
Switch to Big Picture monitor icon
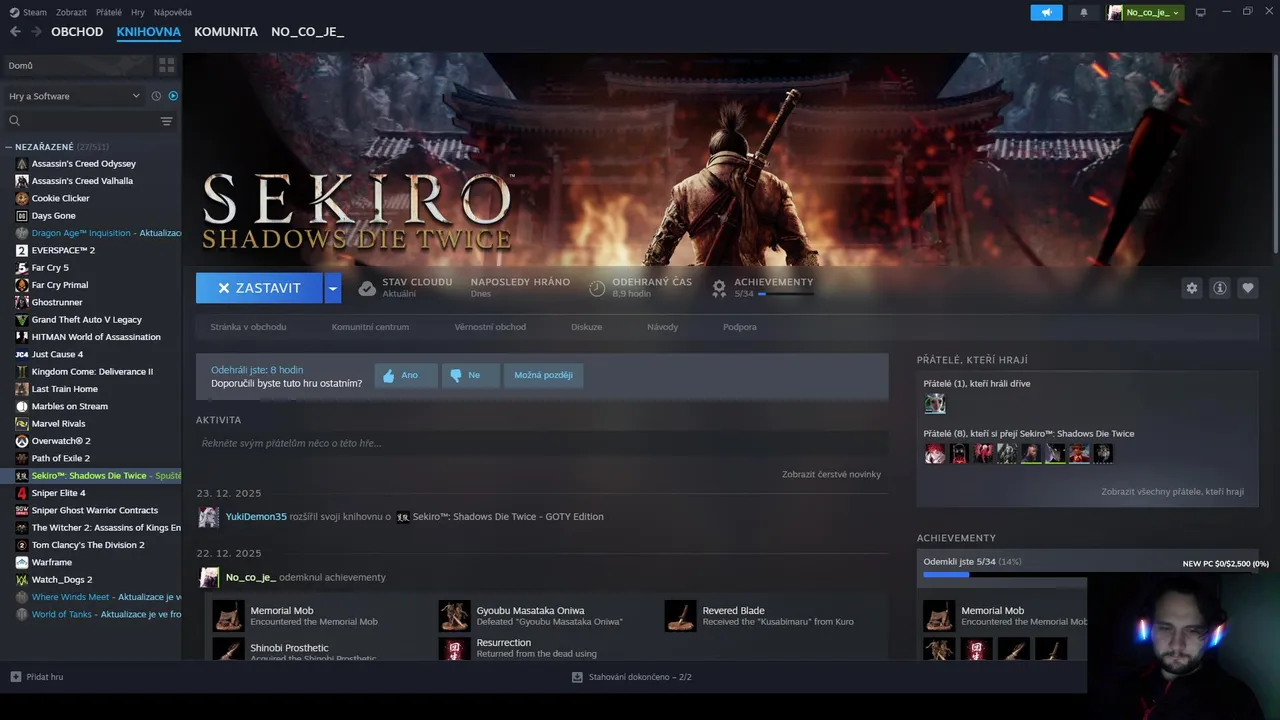click(x=1200, y=12)
